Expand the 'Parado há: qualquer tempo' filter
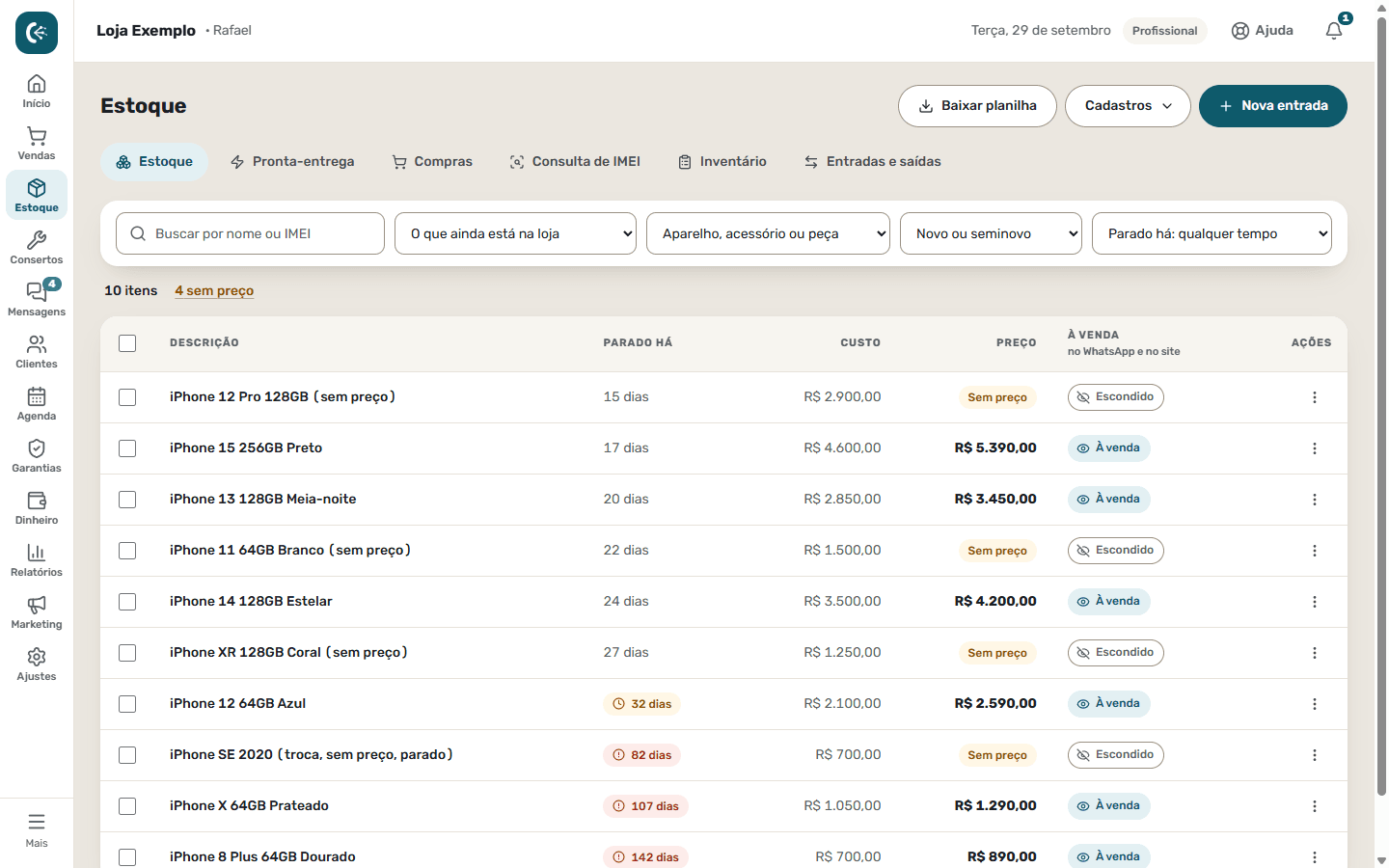Screen dimensions: 1389x868 pyautogui.click(x=1212, y=233)
